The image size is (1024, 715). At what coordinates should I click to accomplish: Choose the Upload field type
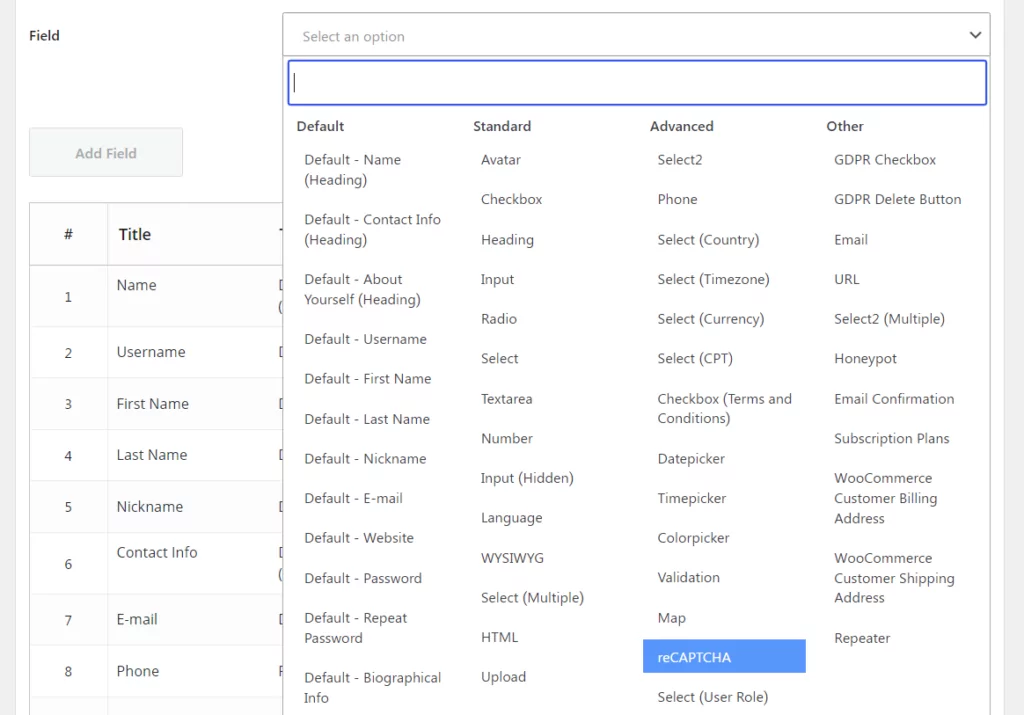coord(504,677)
